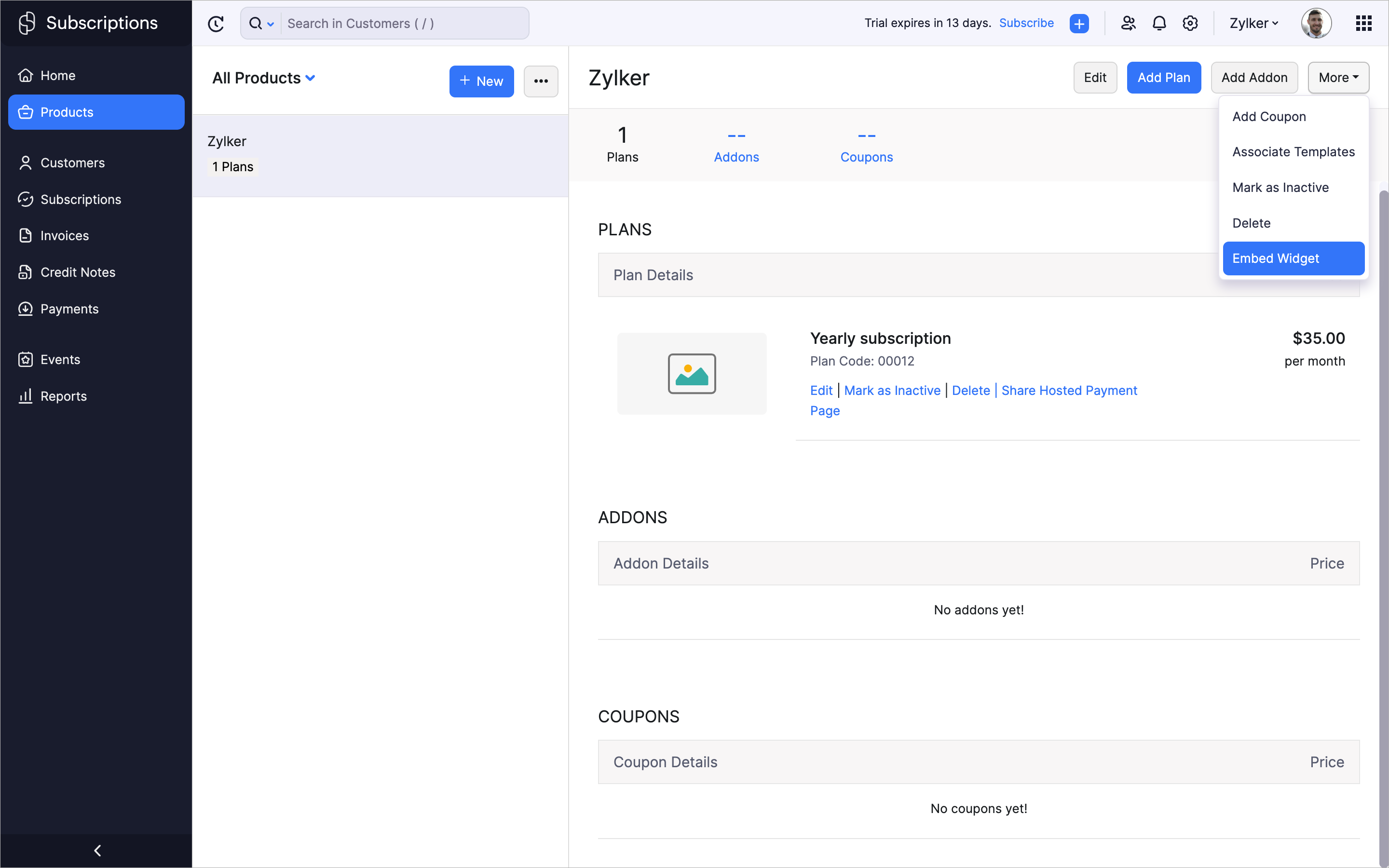Screen dimensions: 1389x868
Task: Click the Subscriptions app logo icon
Action: coord(27,23)
